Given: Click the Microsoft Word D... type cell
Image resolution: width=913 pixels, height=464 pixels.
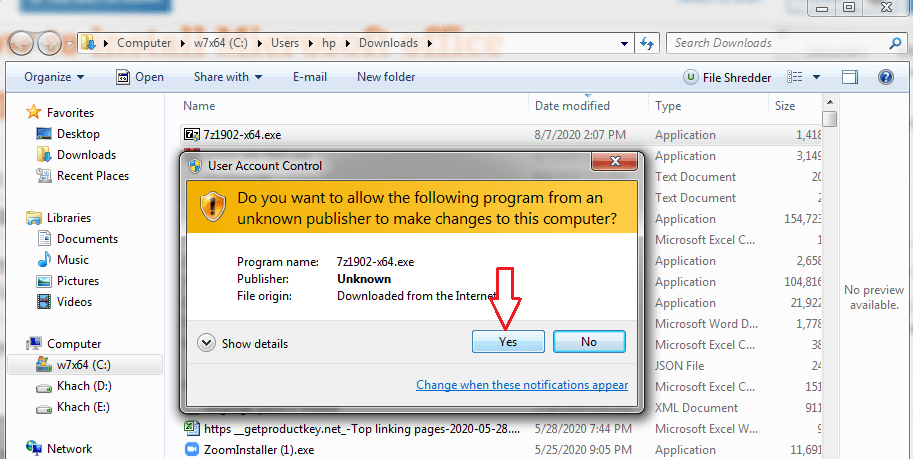Looking at the screenshot, I should pyautogui.click(x=705, y=324).
